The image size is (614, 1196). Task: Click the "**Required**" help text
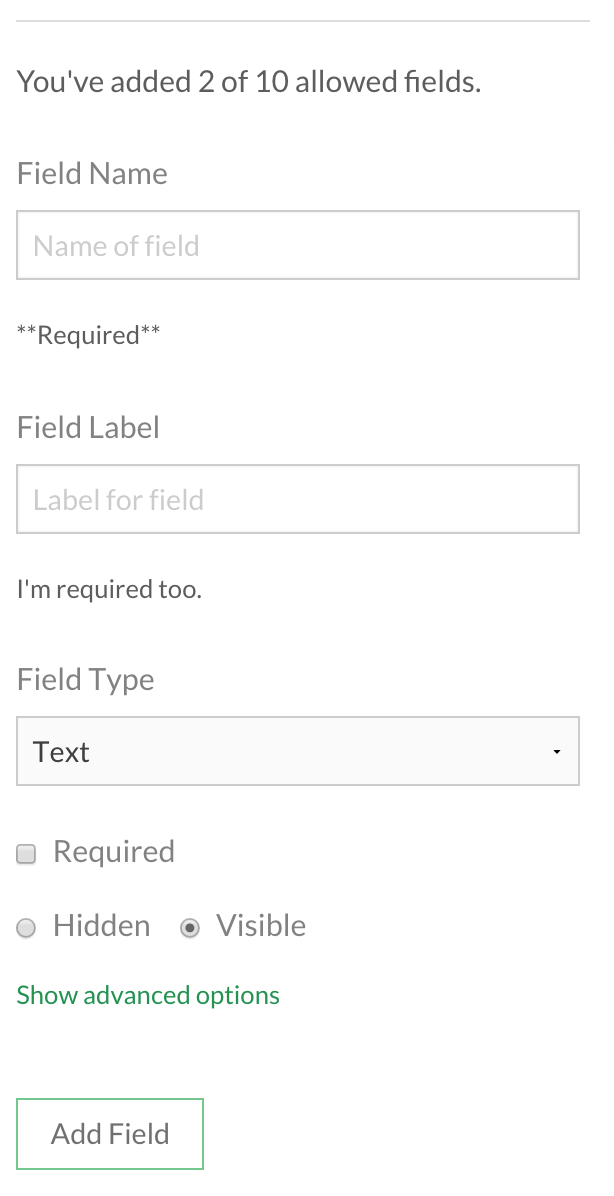(89, 335)
